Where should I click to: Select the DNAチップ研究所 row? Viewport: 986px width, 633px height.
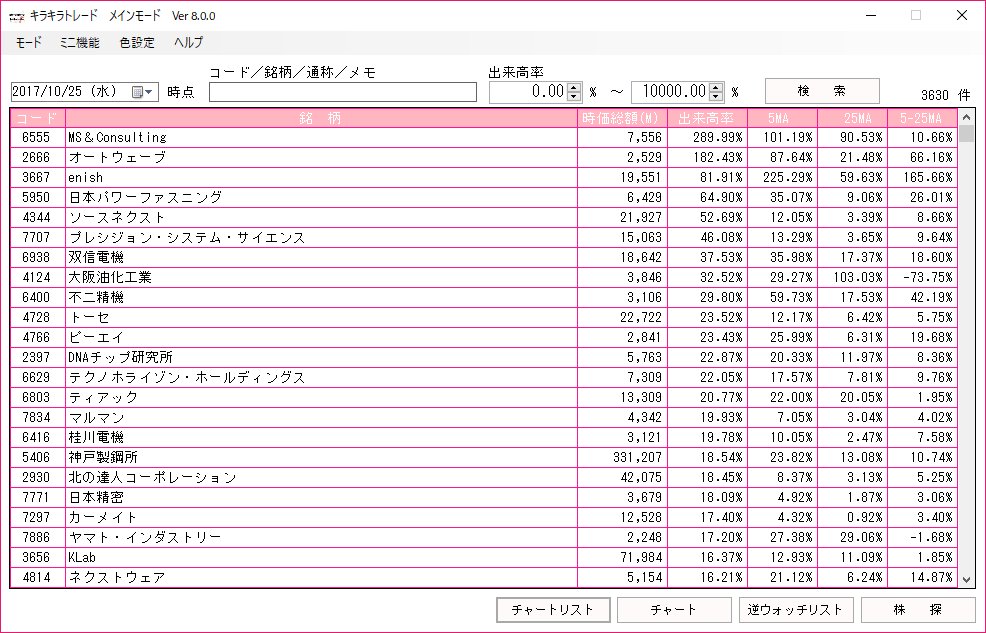(x=484, y=358)
